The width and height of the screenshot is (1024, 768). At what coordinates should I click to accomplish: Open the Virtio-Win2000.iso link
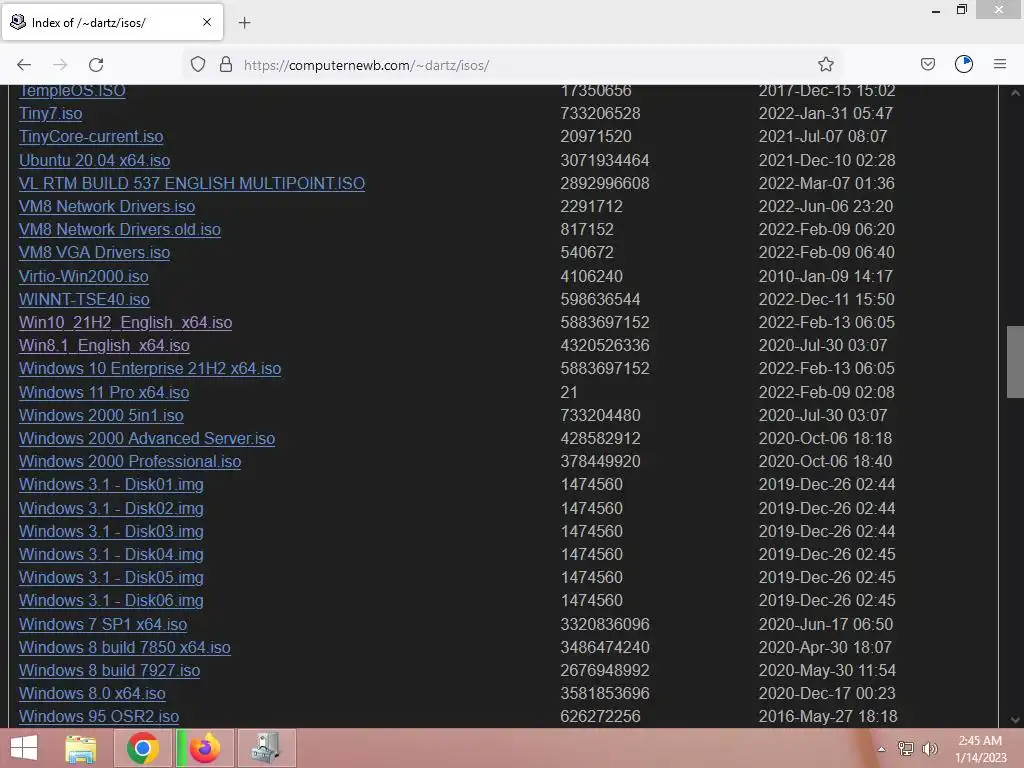coord(84,276)
